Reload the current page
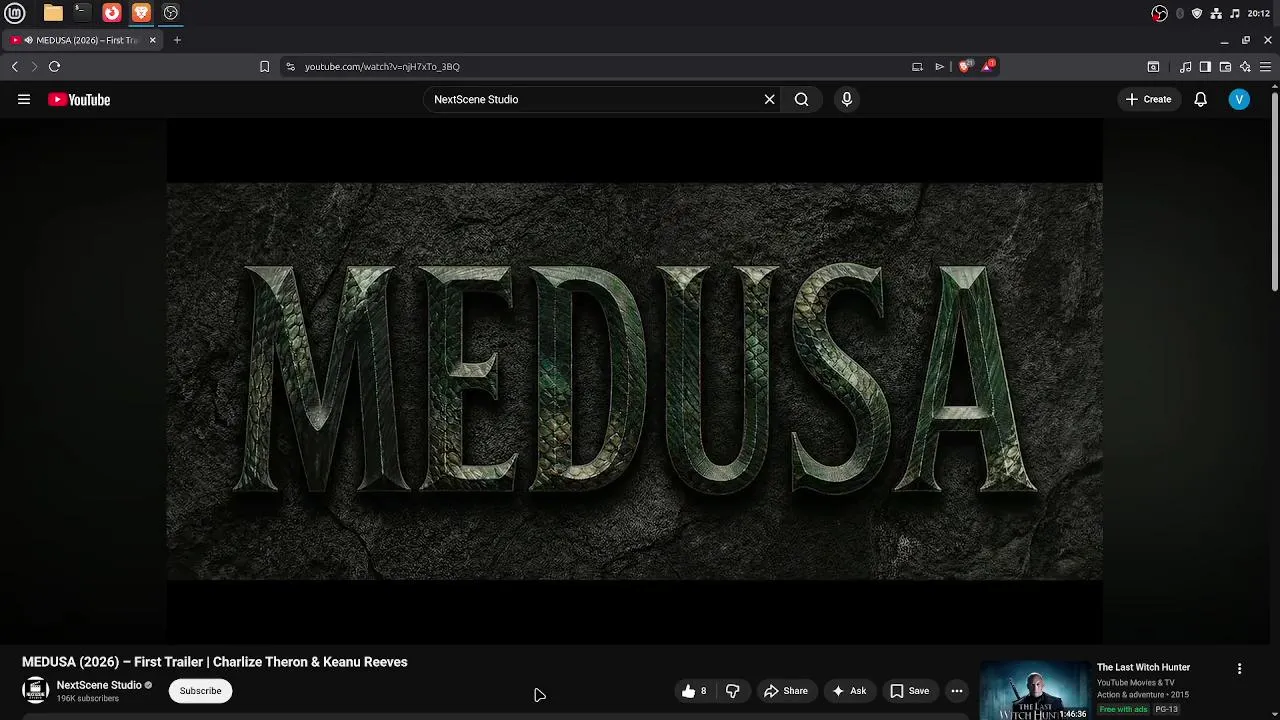Viewport: 1280px width, 720px height. coord(54,66)
